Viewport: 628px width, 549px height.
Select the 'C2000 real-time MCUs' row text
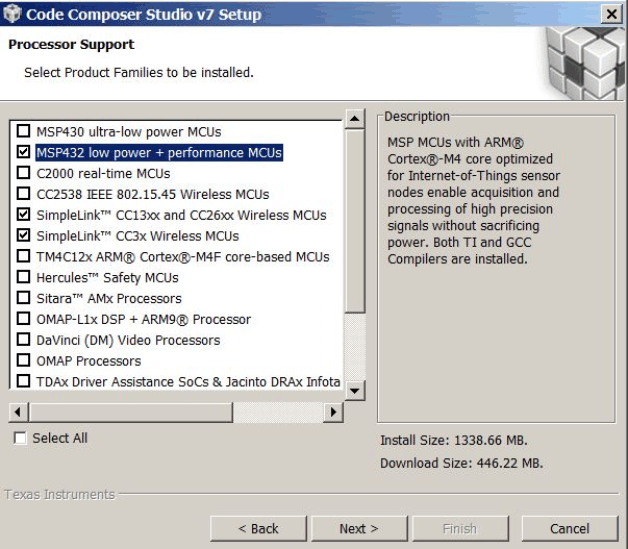pyautogui.click(x=103, y=173)
